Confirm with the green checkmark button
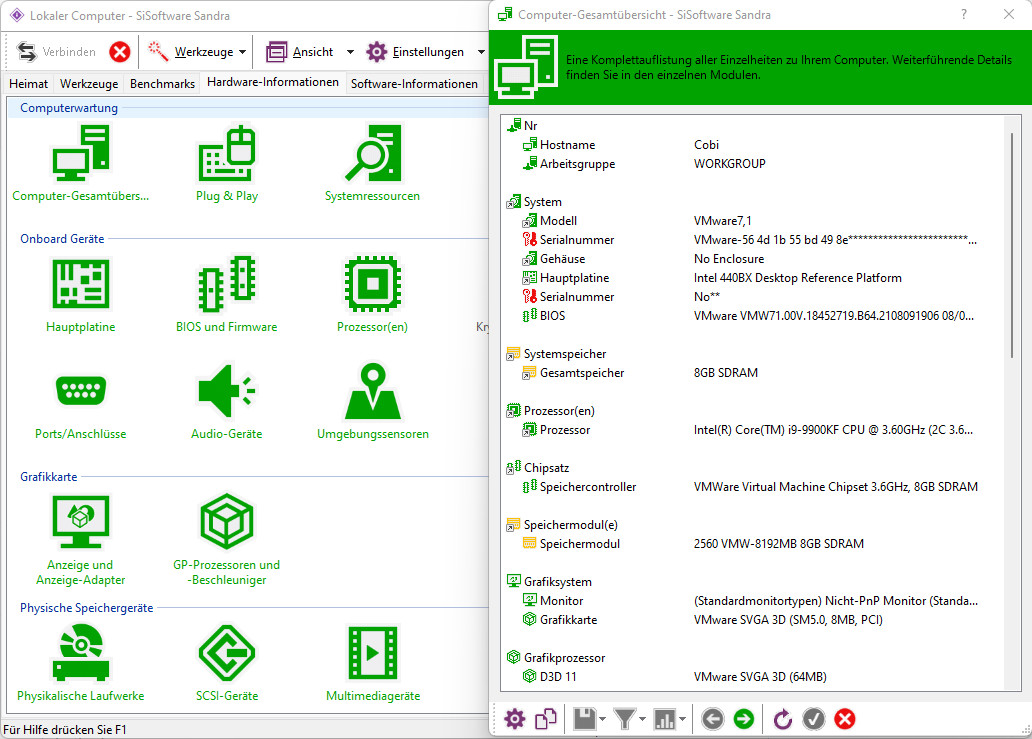 (813, 719)
